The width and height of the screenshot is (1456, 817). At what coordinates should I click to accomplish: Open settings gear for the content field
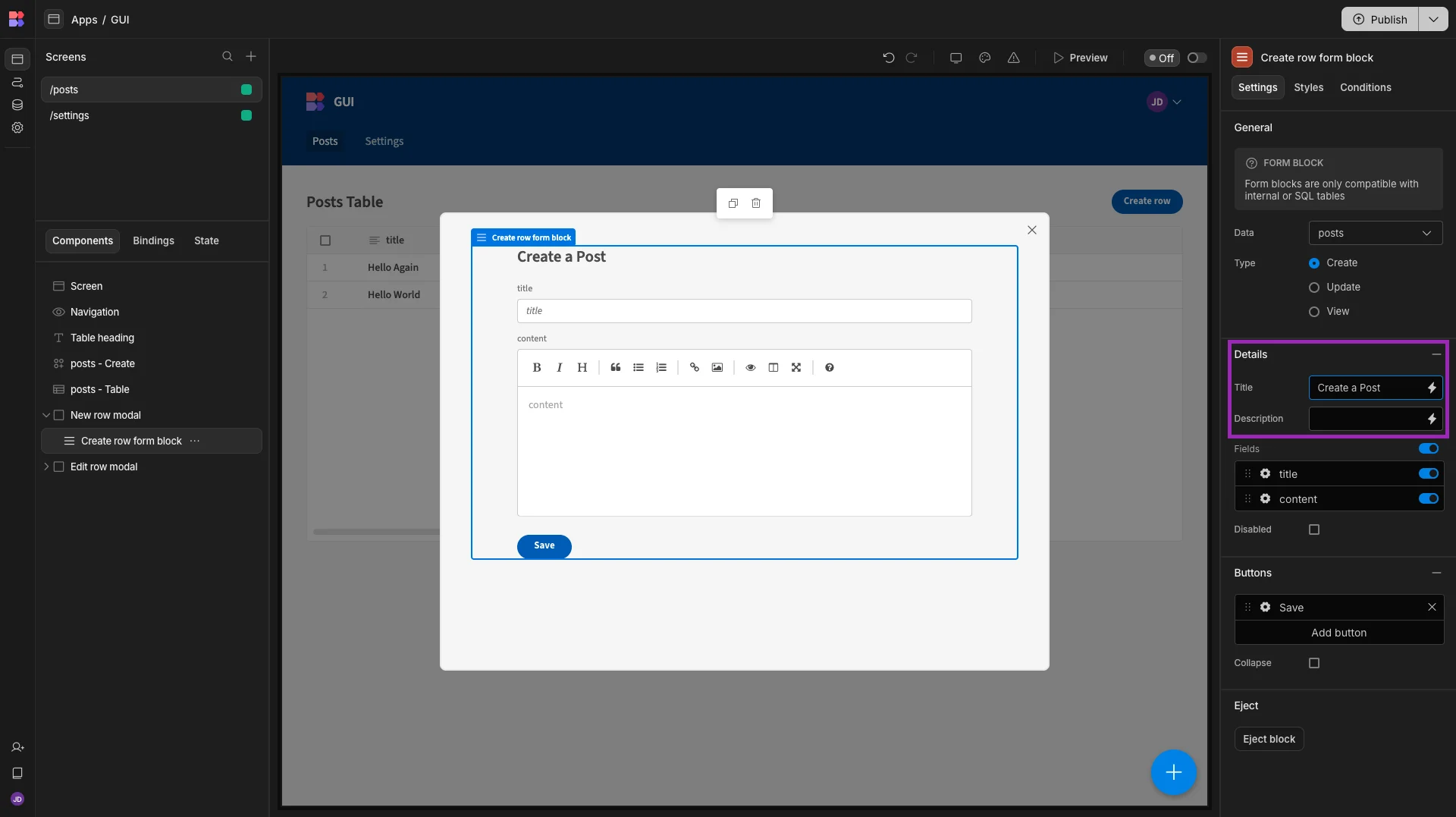tap(1266, 499)
